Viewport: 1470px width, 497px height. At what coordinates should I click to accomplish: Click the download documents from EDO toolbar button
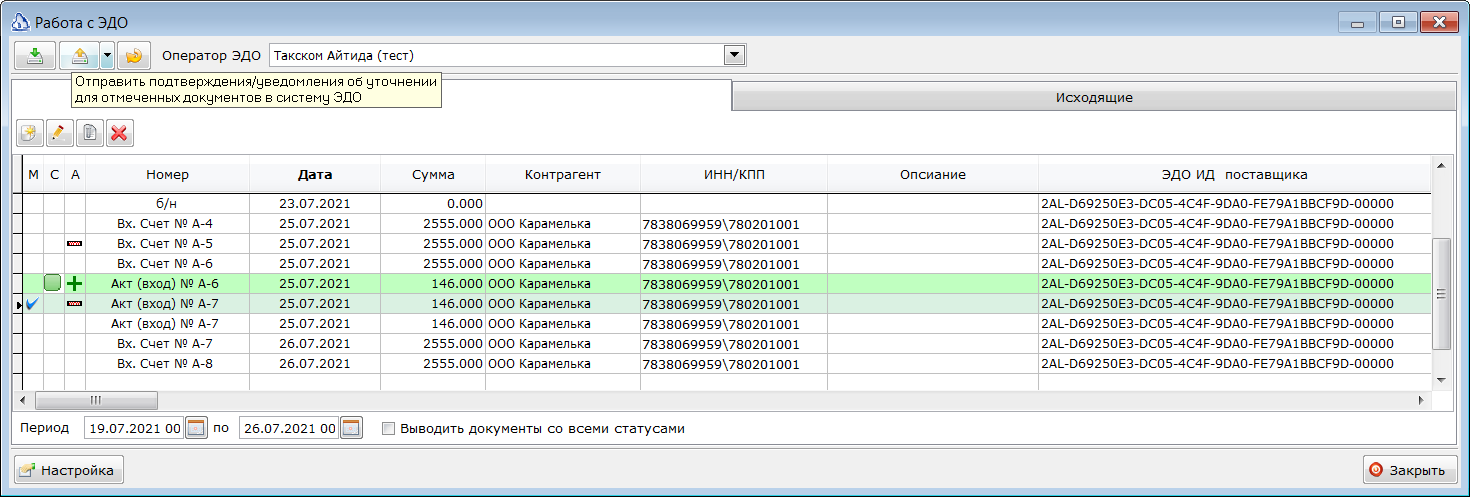coord(34,55)
